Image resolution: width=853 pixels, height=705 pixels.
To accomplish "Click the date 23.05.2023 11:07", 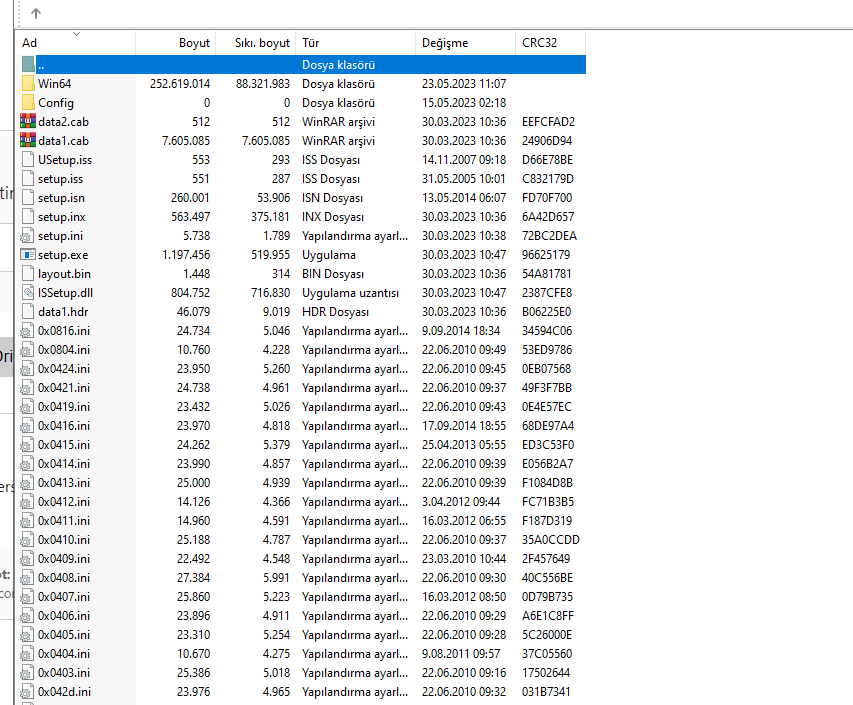I will pyautogui.click(x=463, y=84).
